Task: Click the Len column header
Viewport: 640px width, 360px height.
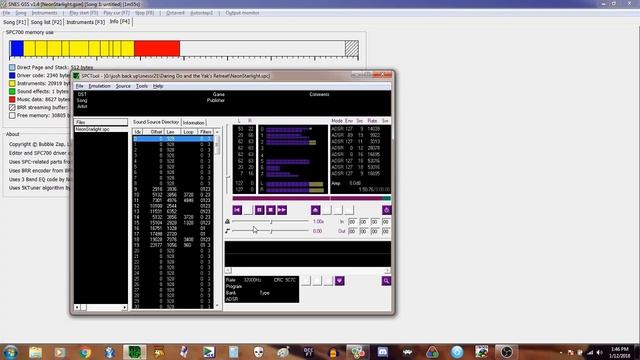Action: 171,132
